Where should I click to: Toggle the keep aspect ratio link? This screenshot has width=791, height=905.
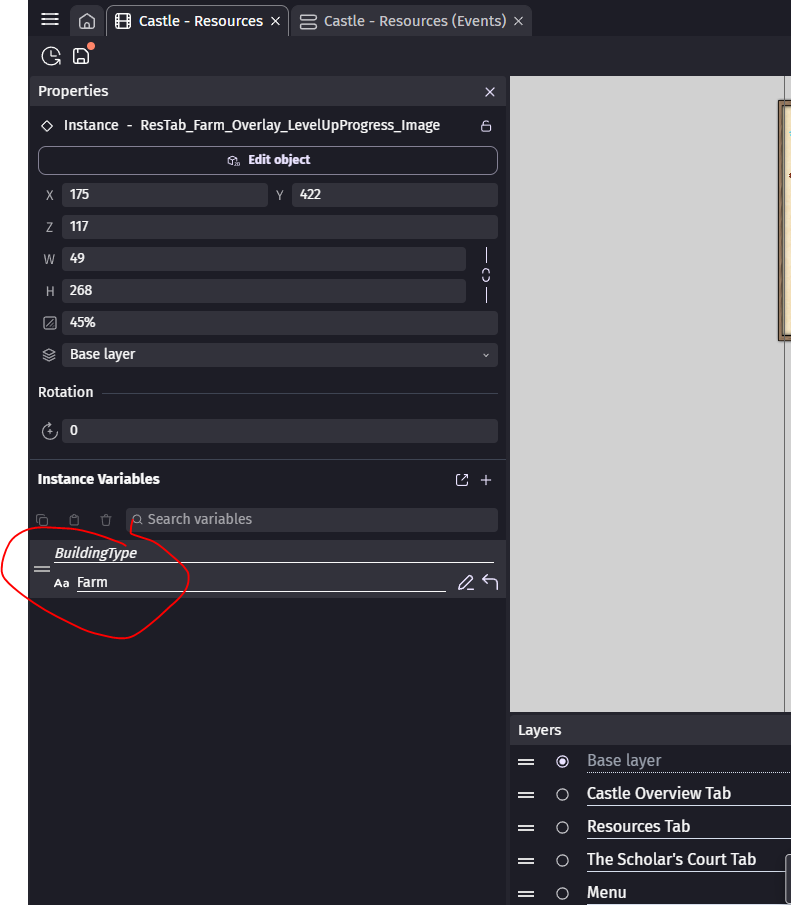coord(486,275)
